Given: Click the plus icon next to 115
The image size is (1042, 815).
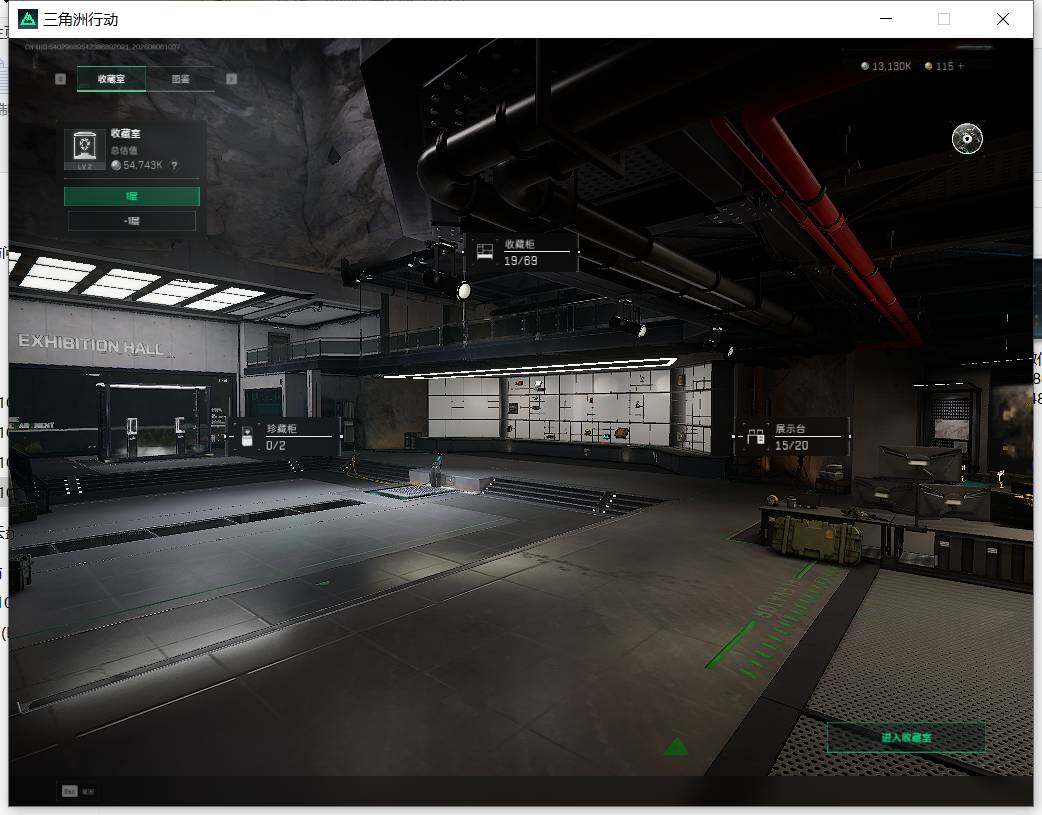Looking at the screenshot, I should [960, 66].
